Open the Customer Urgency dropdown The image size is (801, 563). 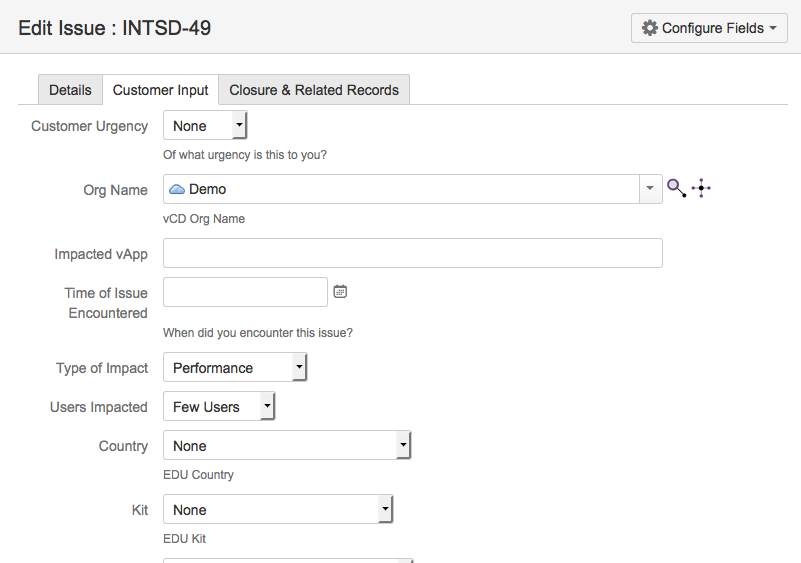point(205,126)
